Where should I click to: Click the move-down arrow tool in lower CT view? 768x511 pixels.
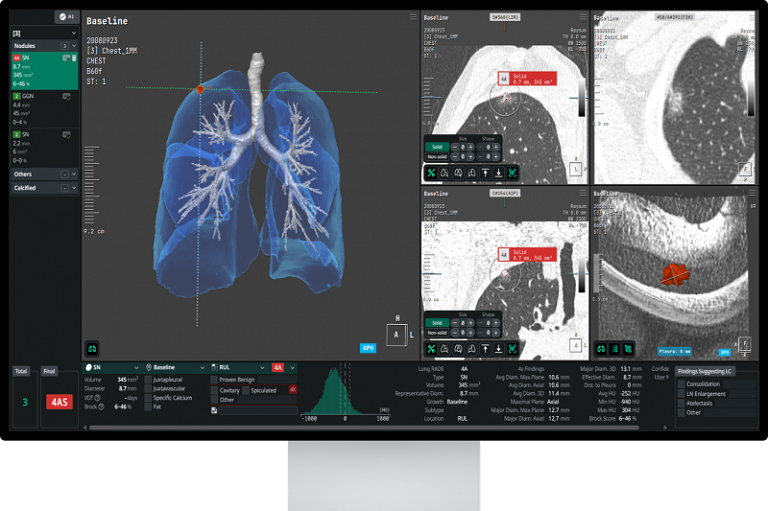[498, 348]
